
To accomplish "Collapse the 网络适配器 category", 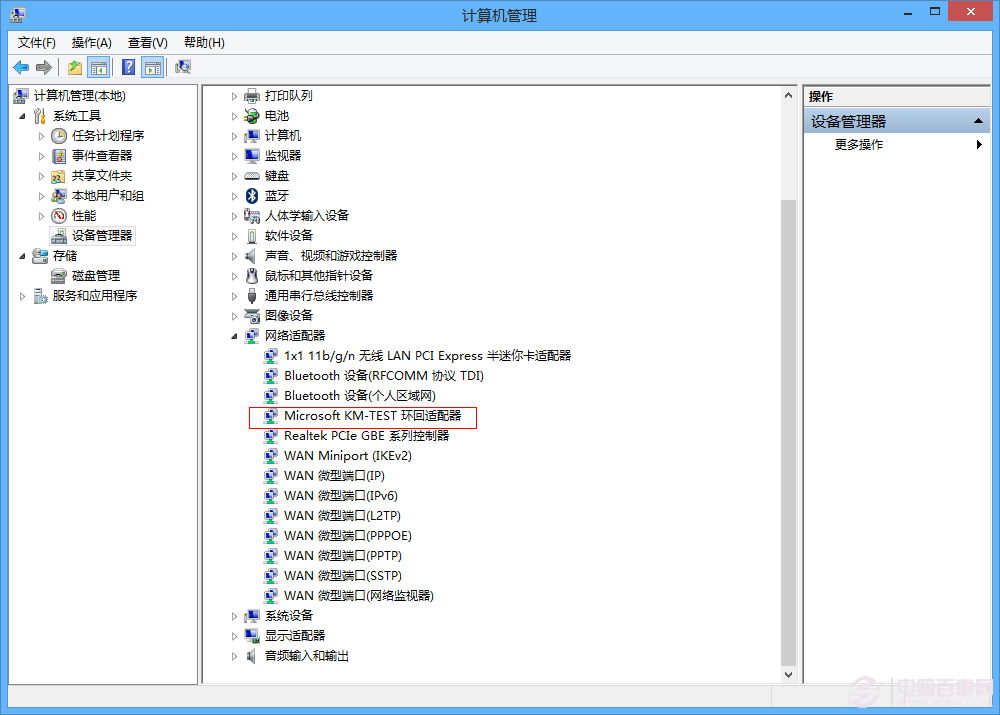I will [235, 336].
